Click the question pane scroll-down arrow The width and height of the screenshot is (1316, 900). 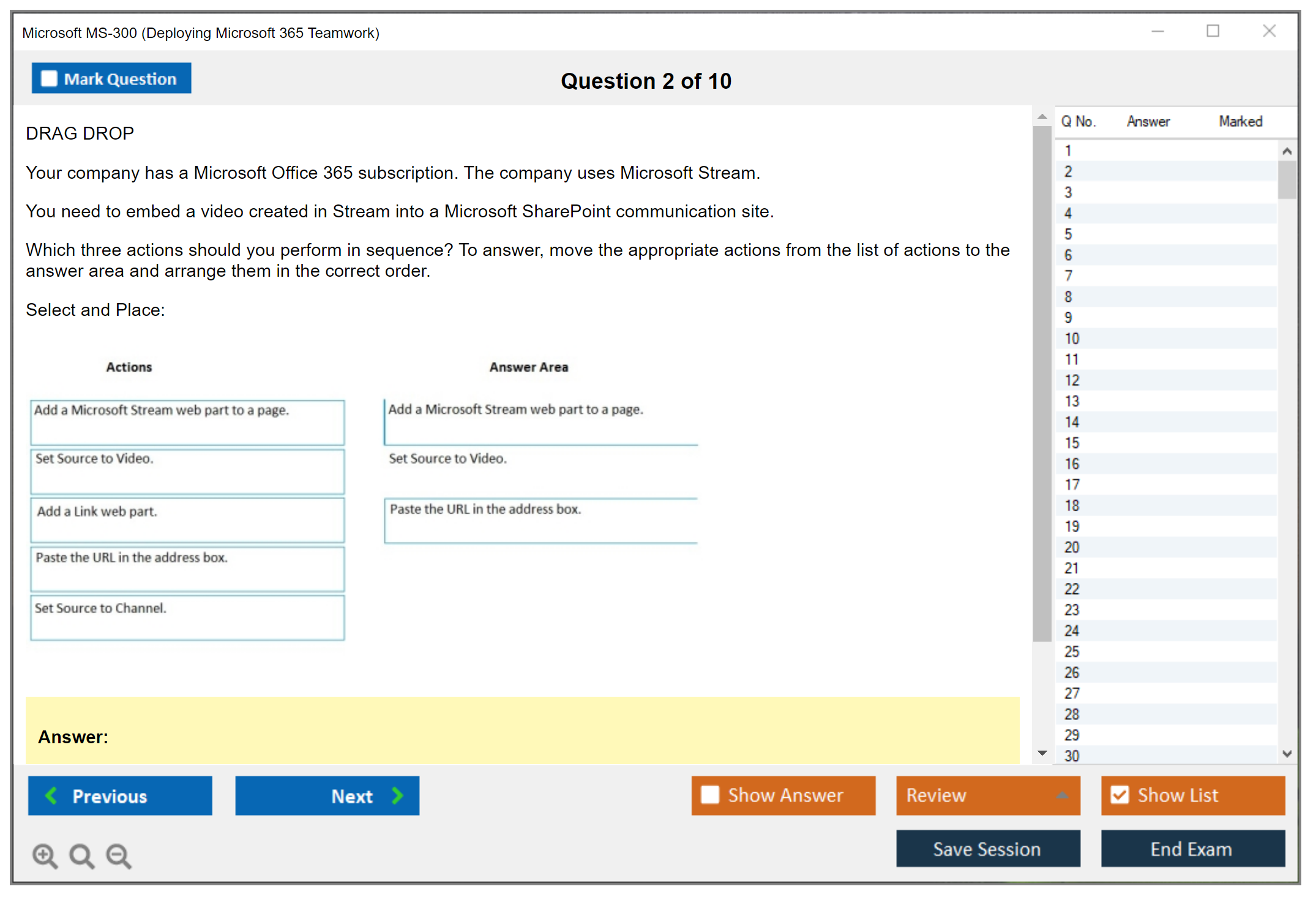(1042, 753)
